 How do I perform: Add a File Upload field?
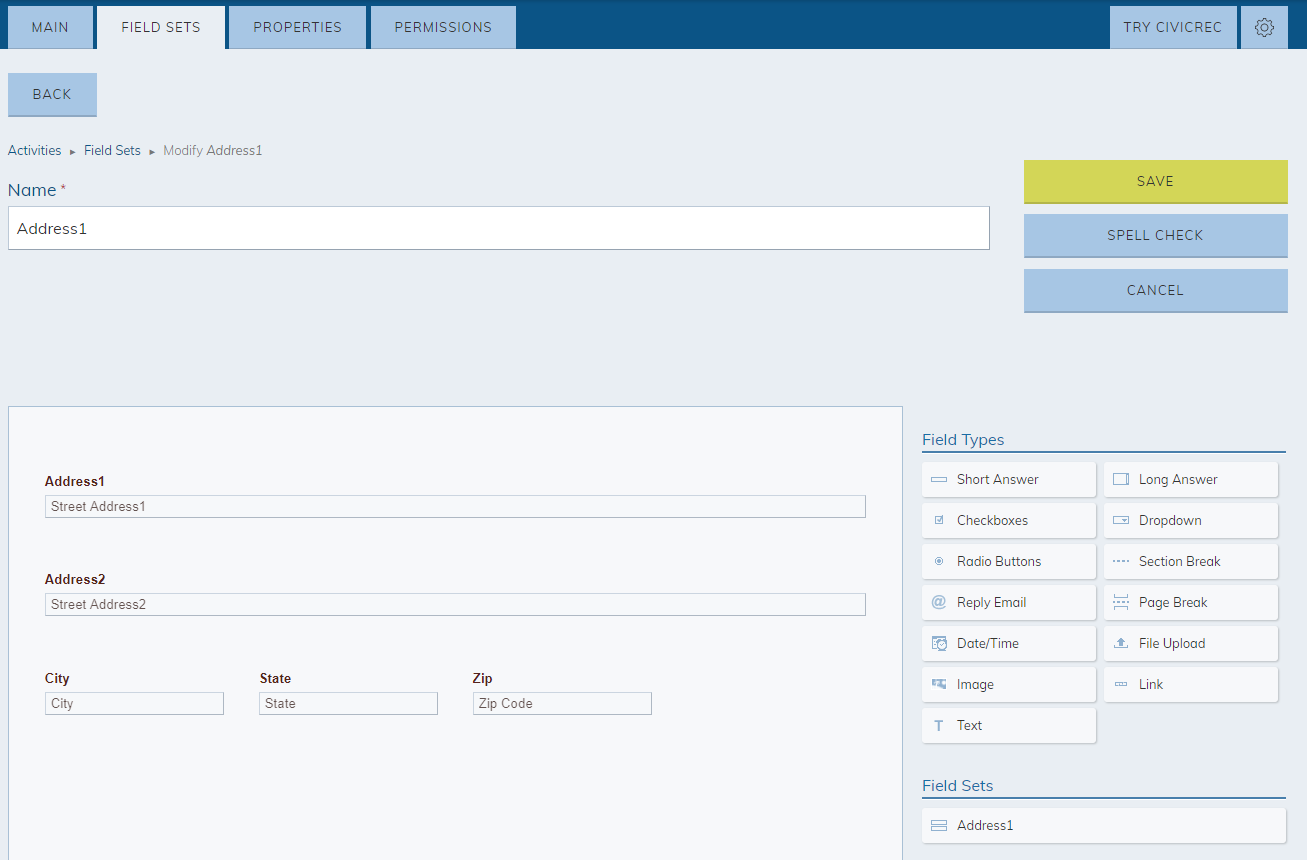point(1191,644)
